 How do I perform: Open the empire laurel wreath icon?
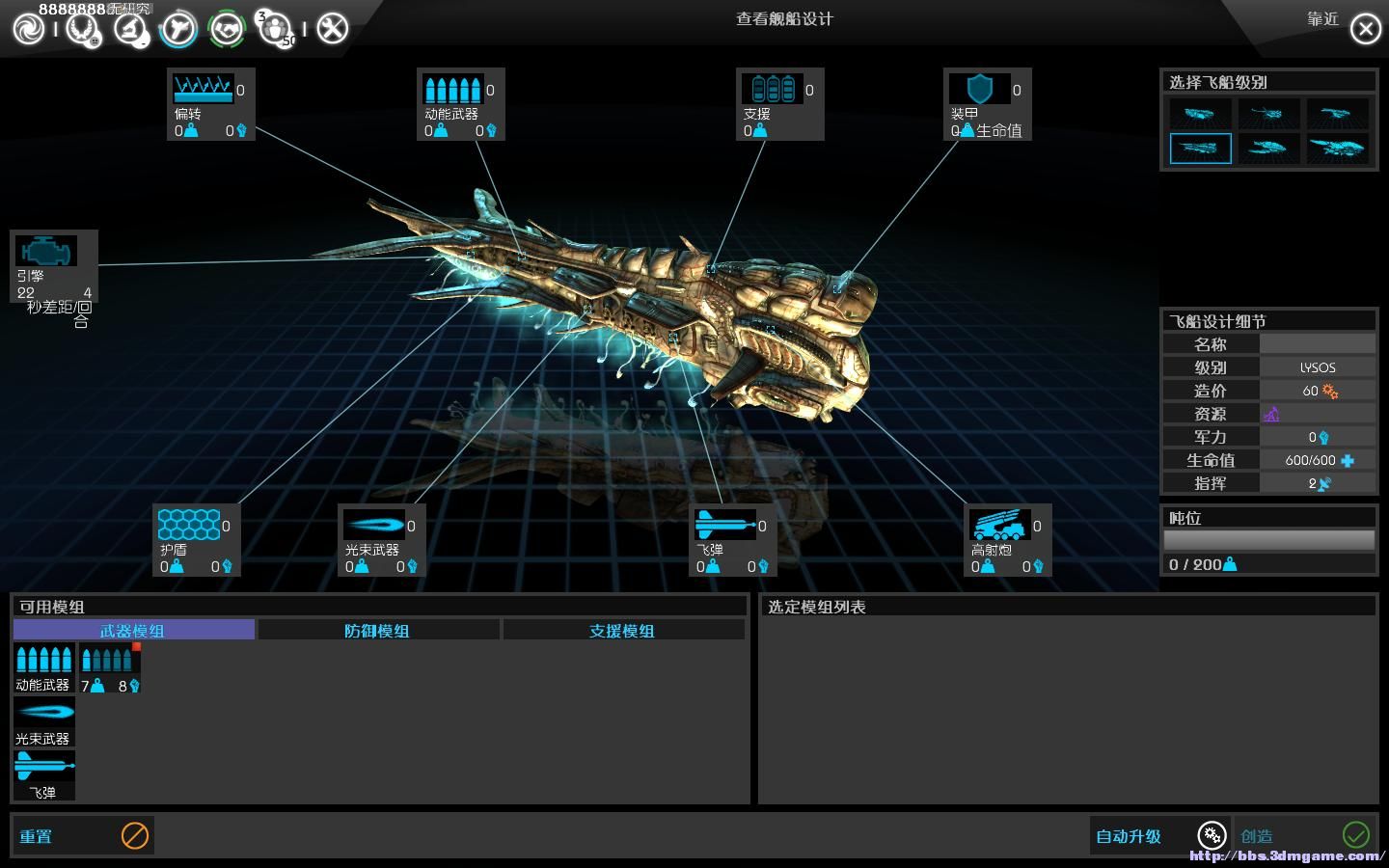click(83, 29)
